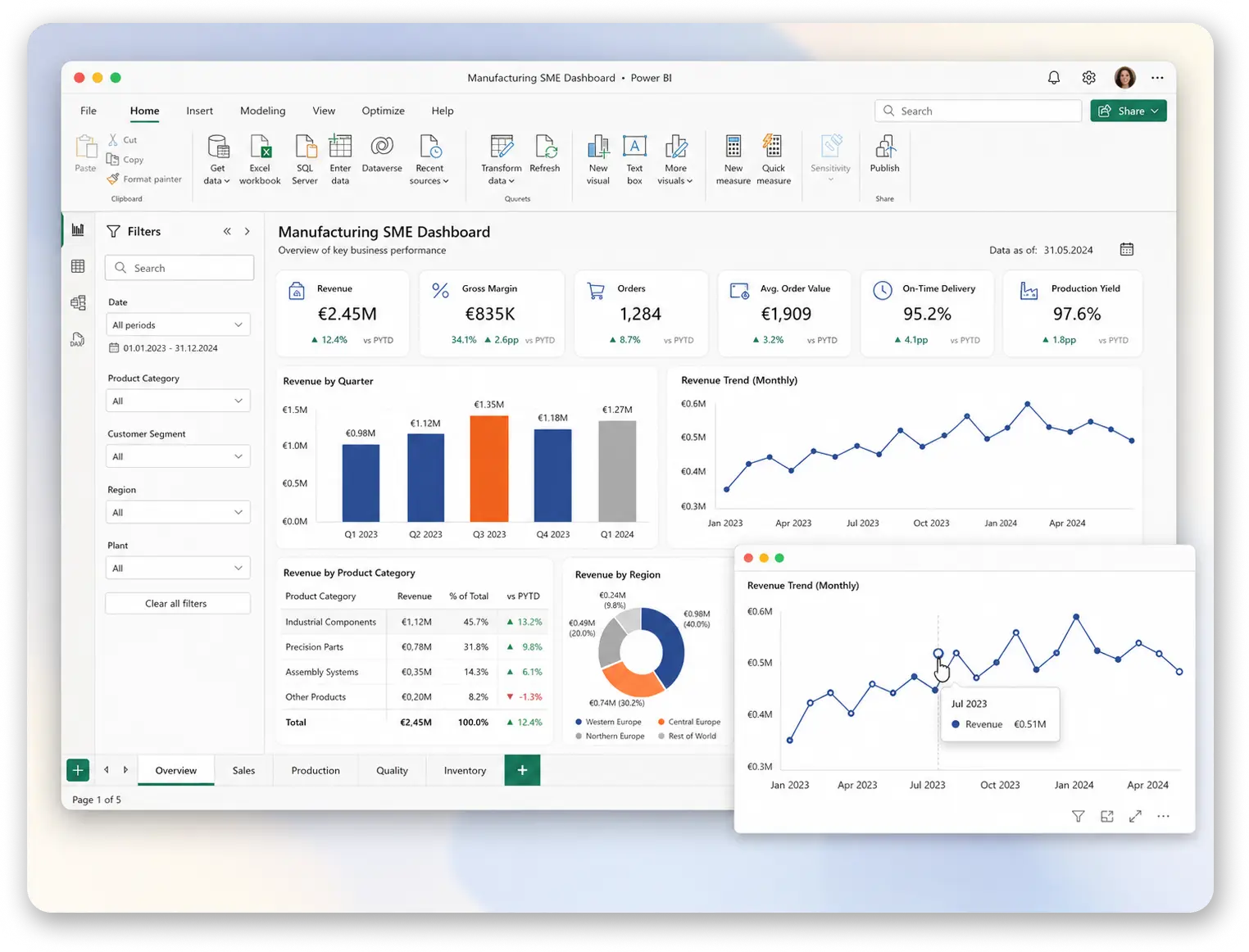
Task: Select the orange Q3 2023 revenue bar
Action: 489,469
